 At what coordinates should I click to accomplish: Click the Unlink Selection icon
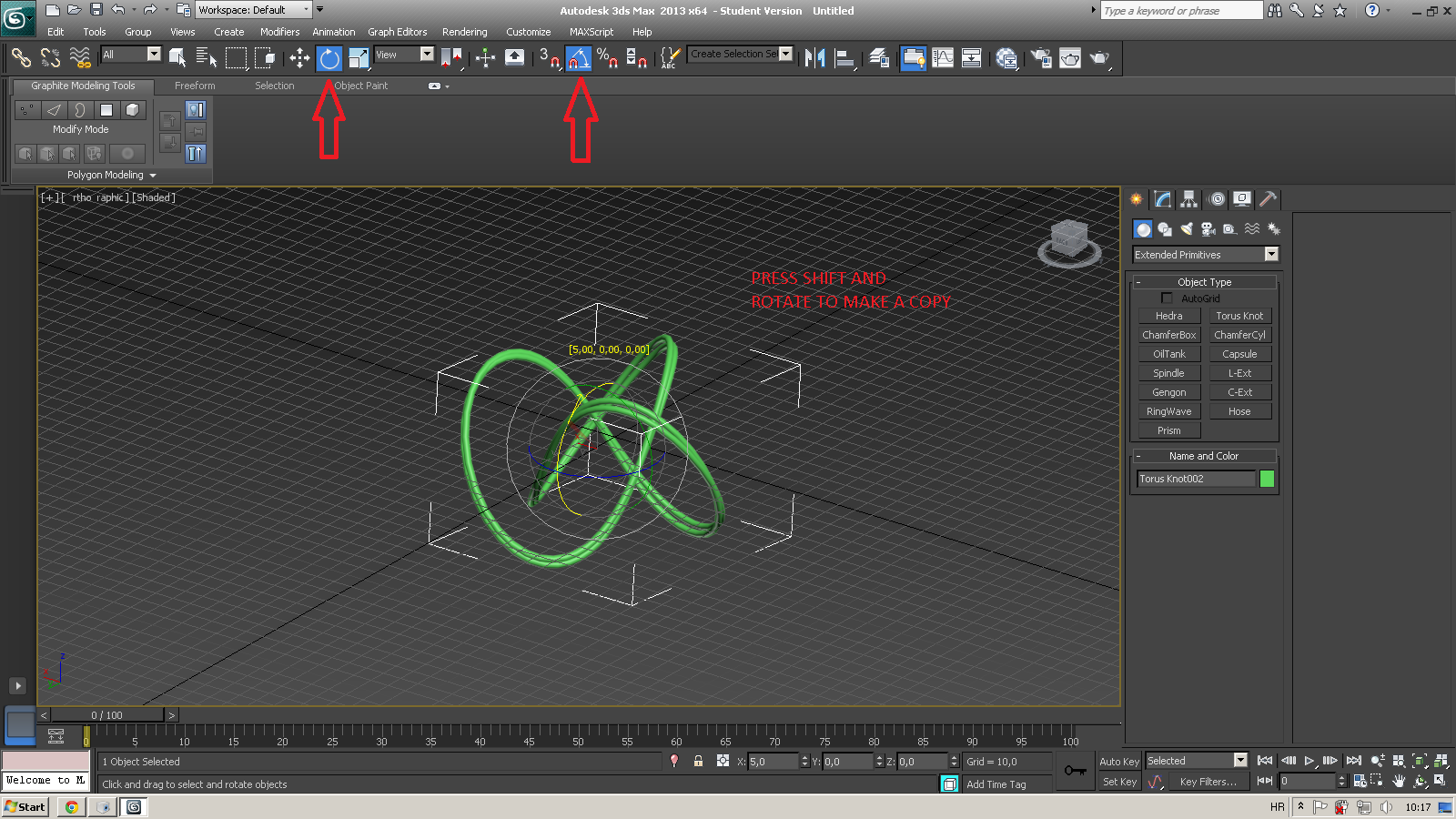50,58
